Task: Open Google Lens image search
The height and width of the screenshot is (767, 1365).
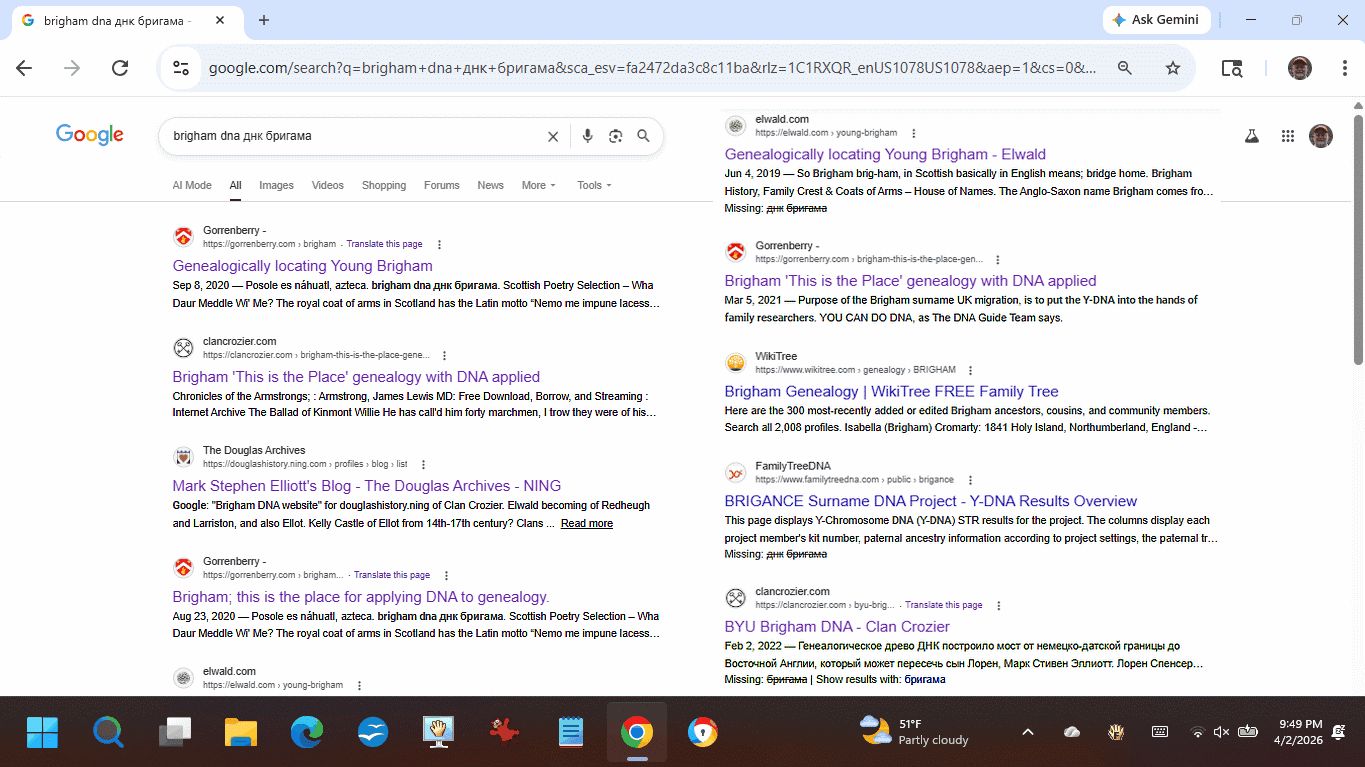Action: [x=616, y=136]
